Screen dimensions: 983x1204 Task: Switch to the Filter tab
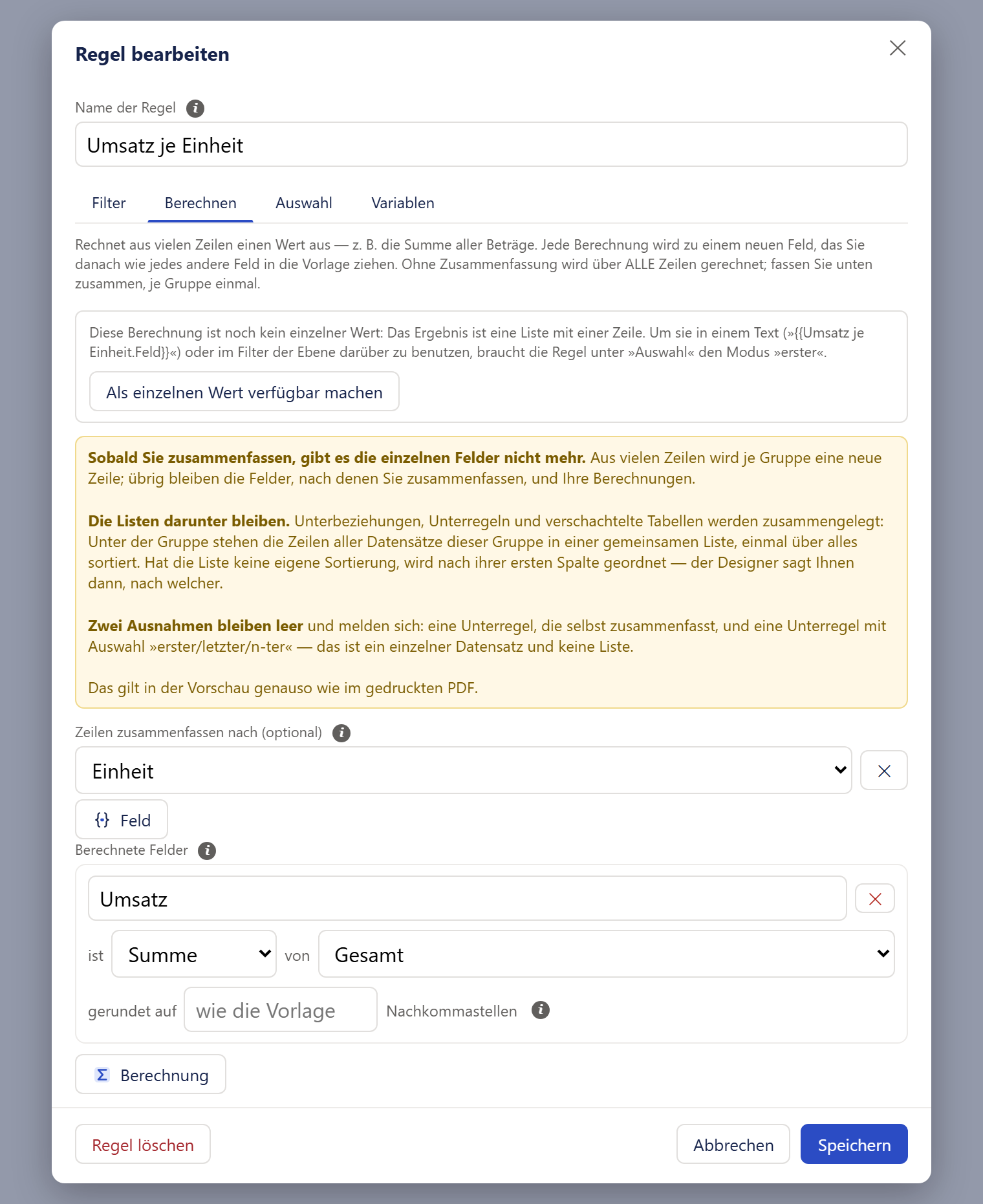click(109, 203)
